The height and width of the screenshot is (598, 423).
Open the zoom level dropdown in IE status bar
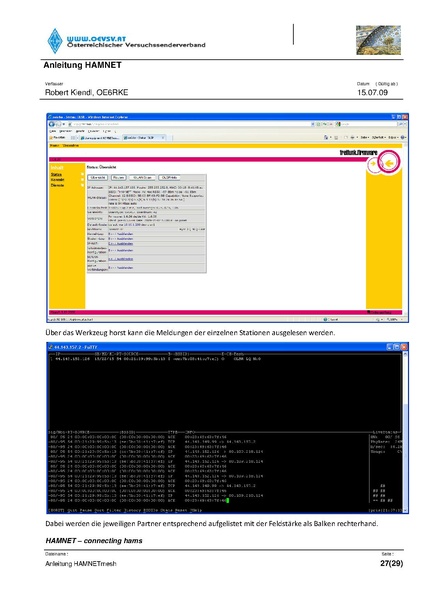(394, 320)
